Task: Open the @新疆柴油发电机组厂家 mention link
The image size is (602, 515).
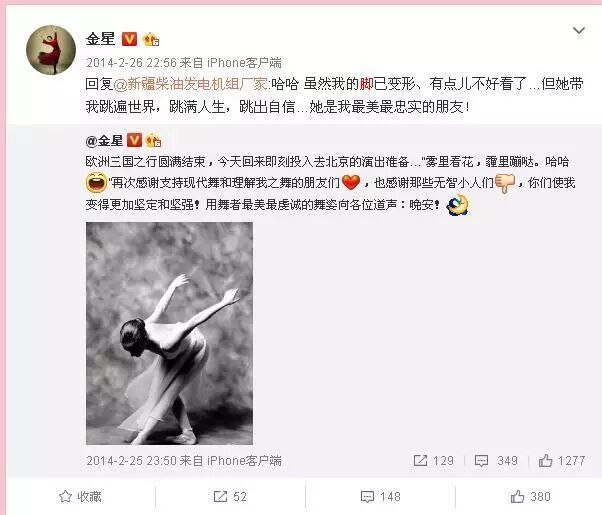Action: click(x=190, y=84)
